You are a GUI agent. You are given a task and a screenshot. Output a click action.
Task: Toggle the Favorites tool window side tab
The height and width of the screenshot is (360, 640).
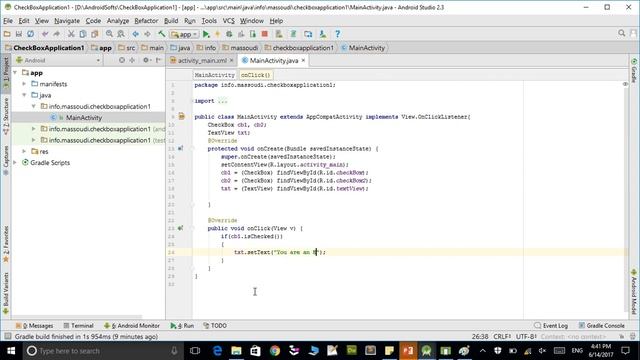click(6, 244)
